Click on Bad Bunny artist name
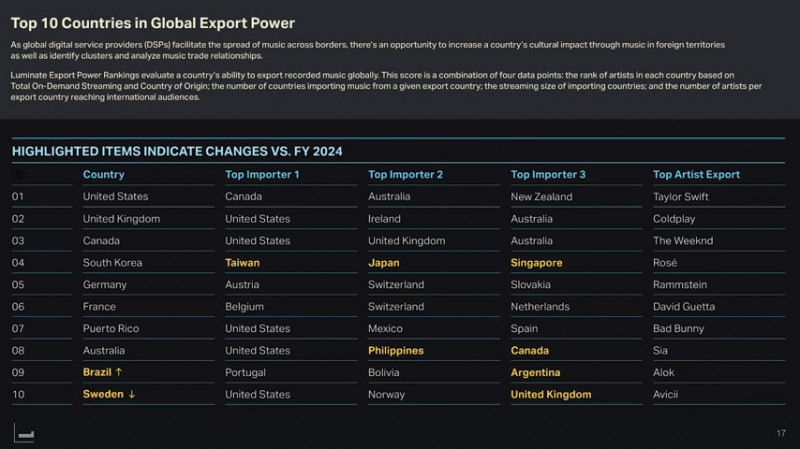The height and width of the screenshot is (449, 800). click(678, 329)
